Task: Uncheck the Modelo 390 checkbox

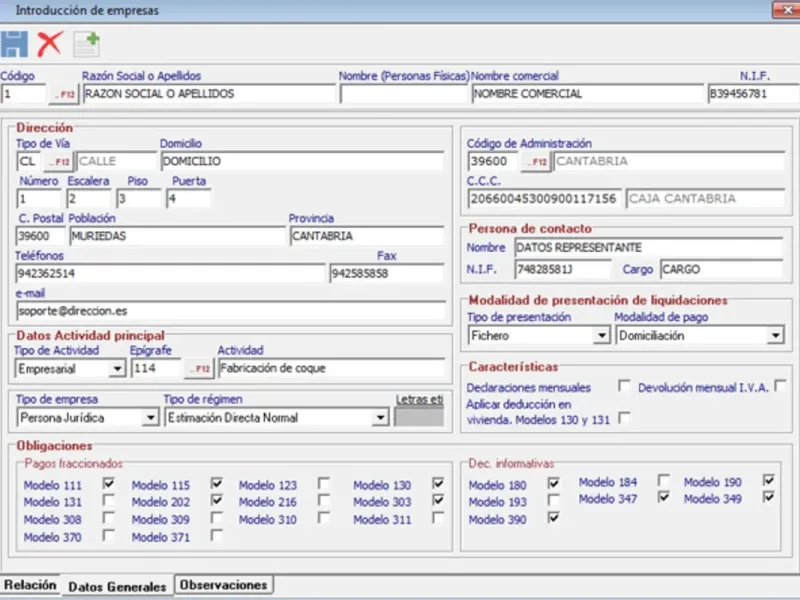Action: 553,518
